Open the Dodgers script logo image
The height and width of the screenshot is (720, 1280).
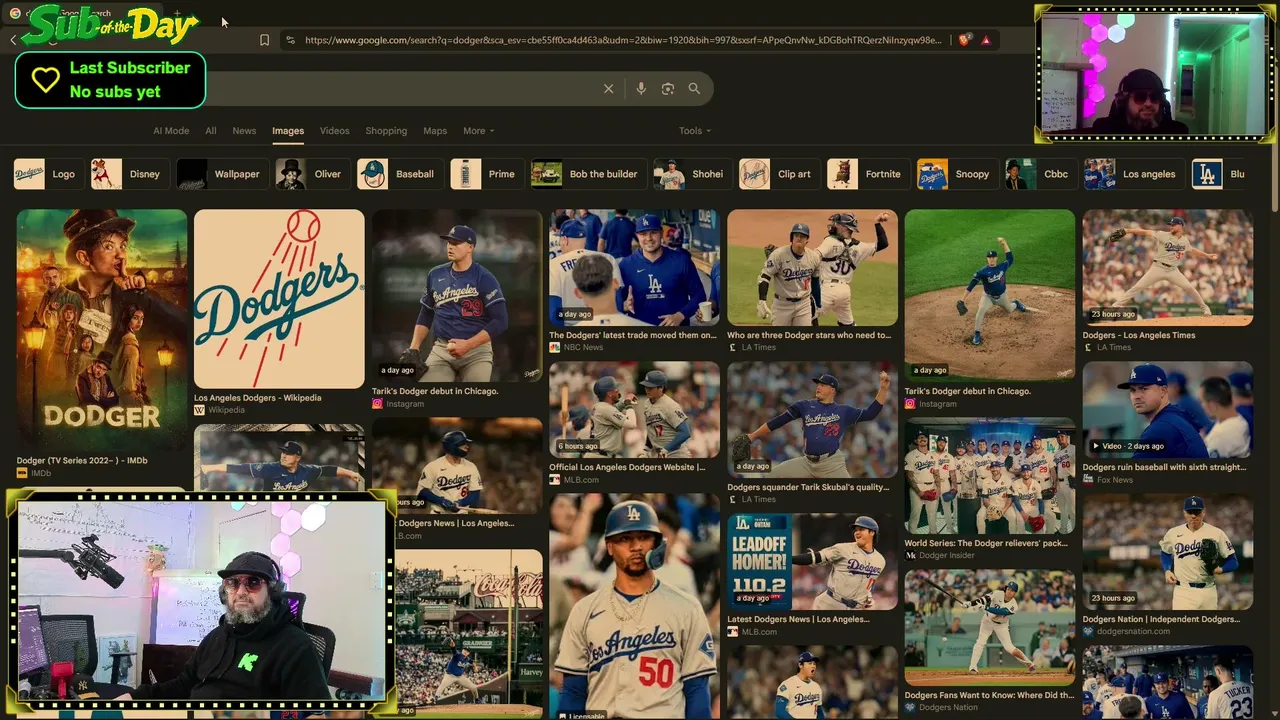point(279,298)
